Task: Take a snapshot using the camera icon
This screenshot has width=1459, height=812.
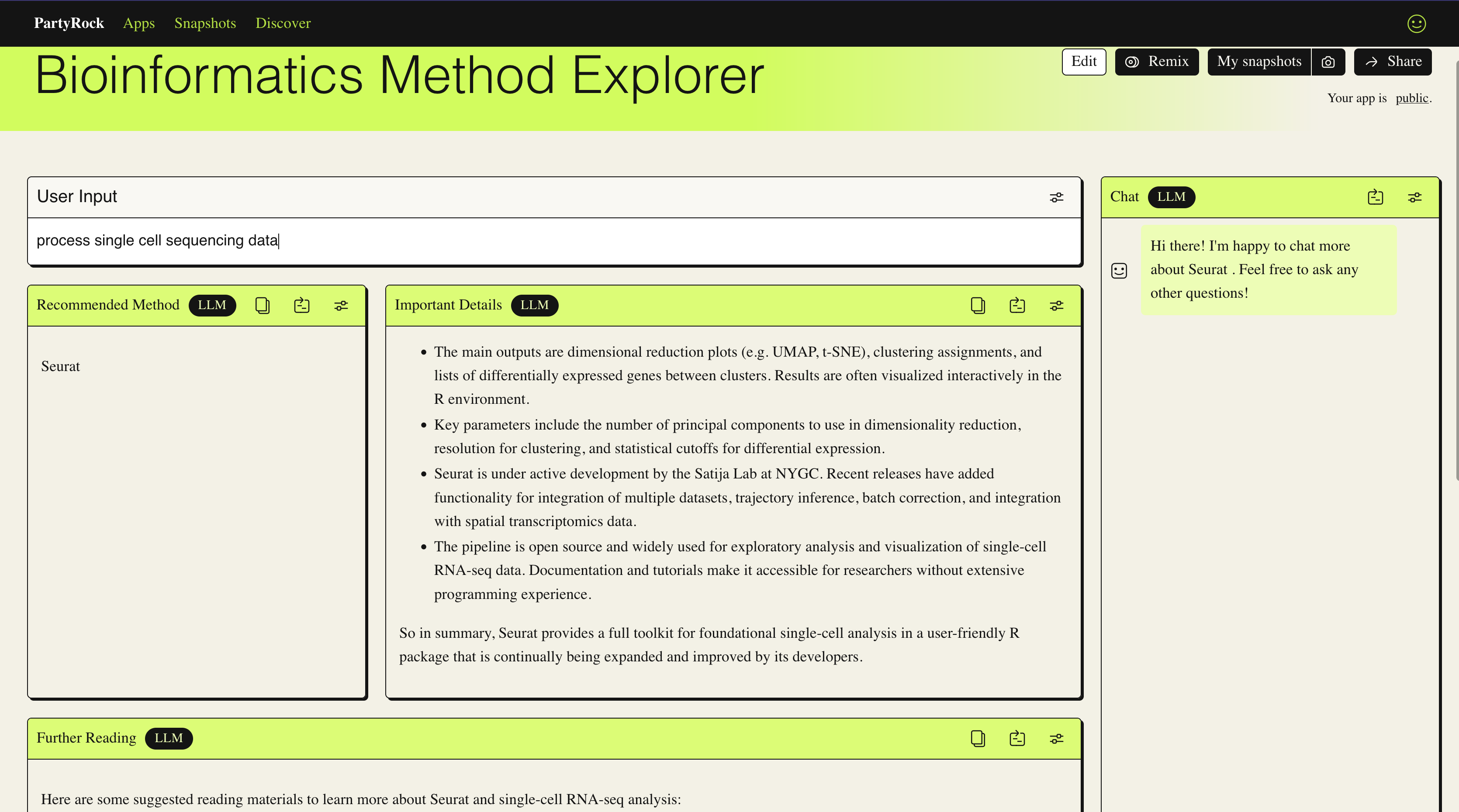Action: [1328, 62]
